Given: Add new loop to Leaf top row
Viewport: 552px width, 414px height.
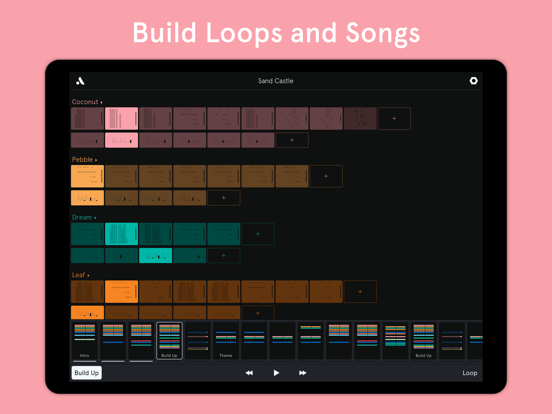Looking at the screenshot, I should click(360, 291).
